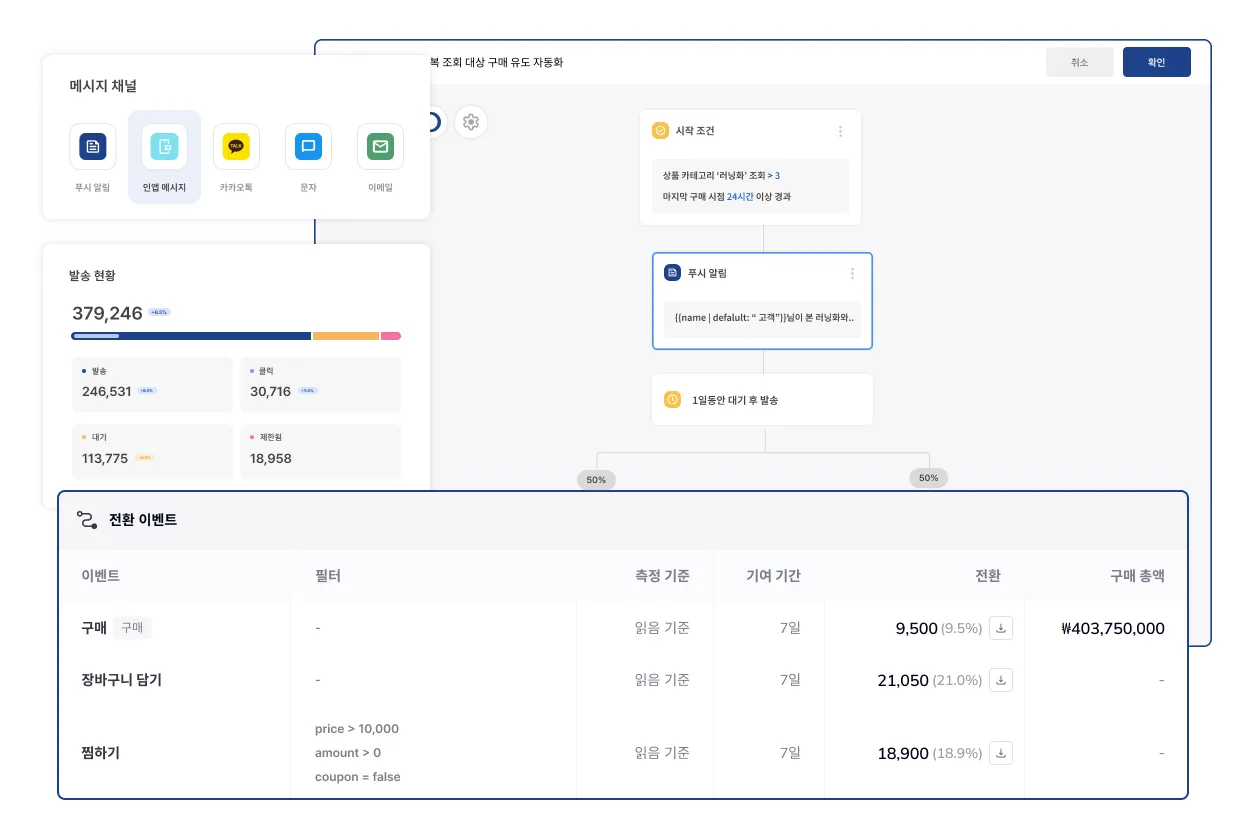Click the 측정 기준 column header
This screenshot has width=1255, height=839.
662,576
